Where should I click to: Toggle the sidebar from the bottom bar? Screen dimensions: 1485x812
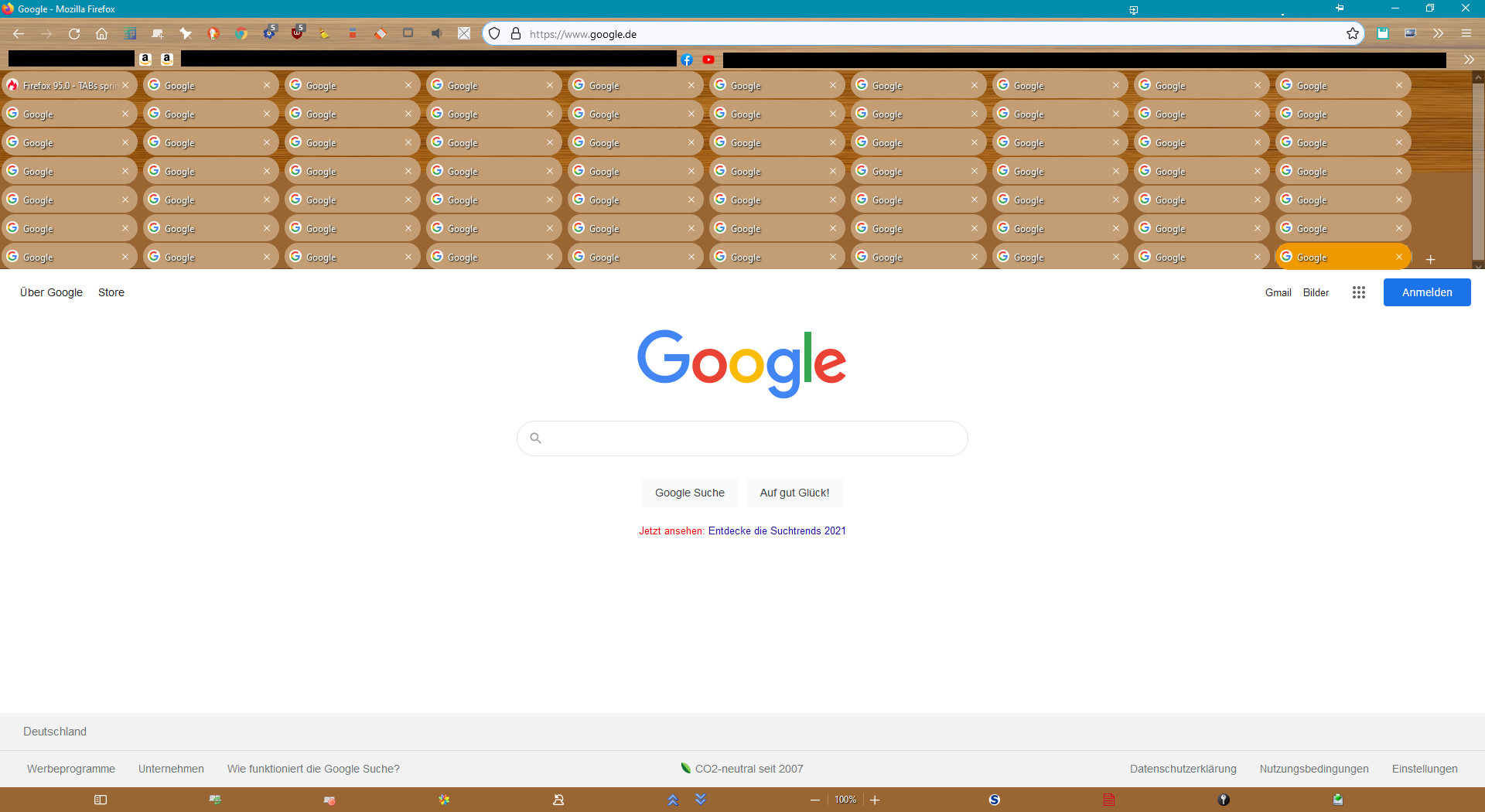tap(101, 800)
